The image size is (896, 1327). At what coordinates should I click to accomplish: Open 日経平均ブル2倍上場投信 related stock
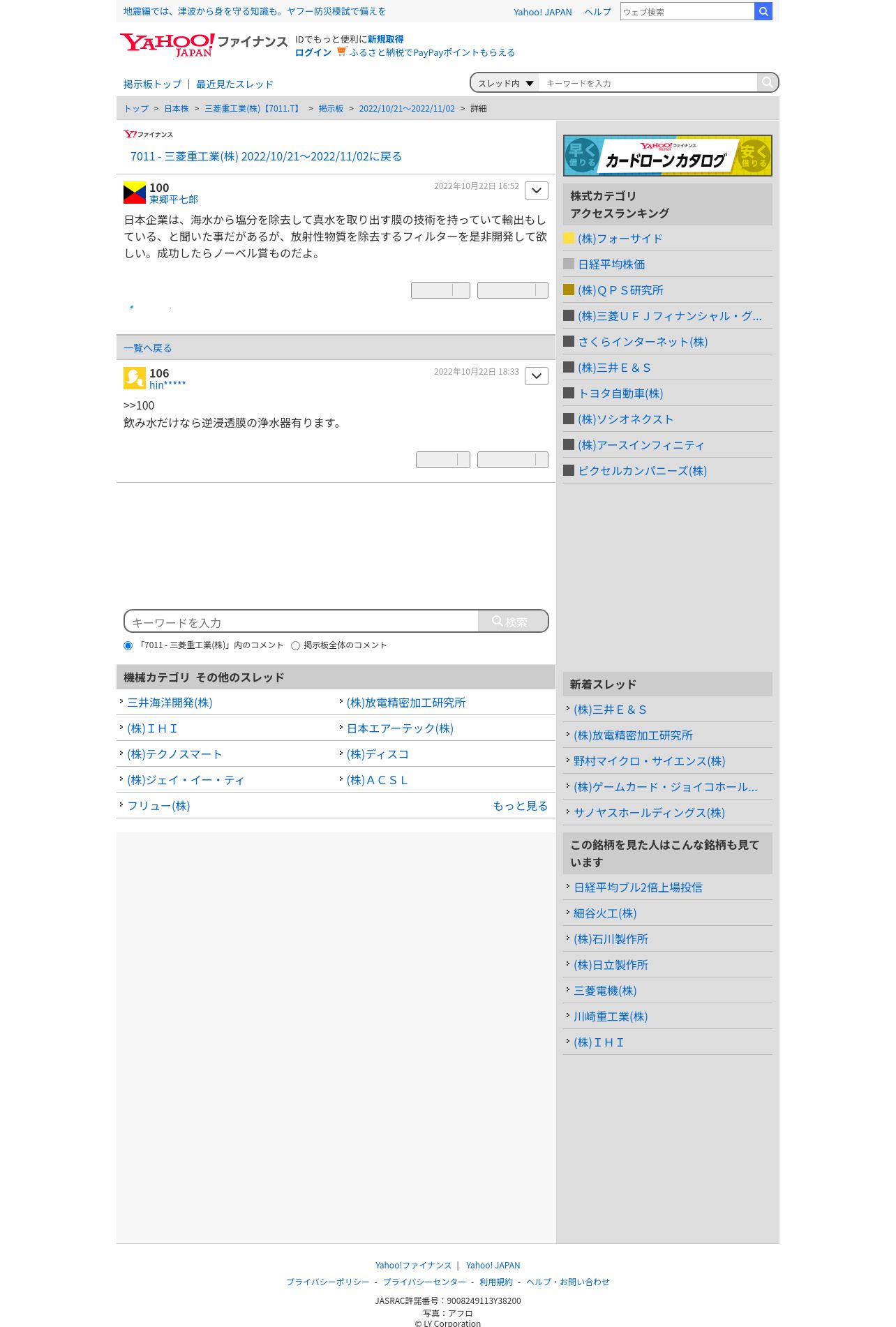click(638, 887)
